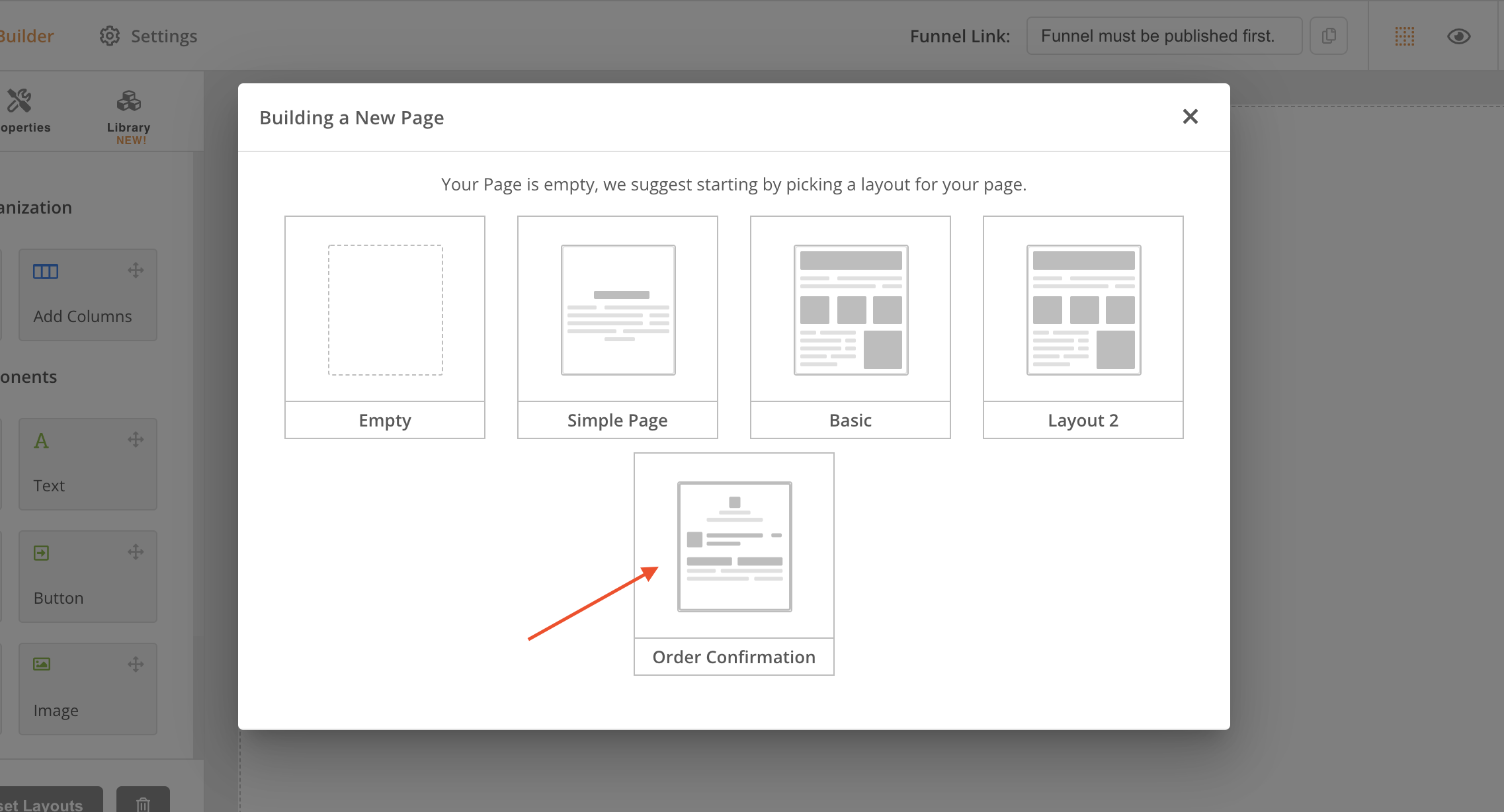Click the Funnel Link input field
This screenshot has height=812, width=1504.
tap(1163, 36)
